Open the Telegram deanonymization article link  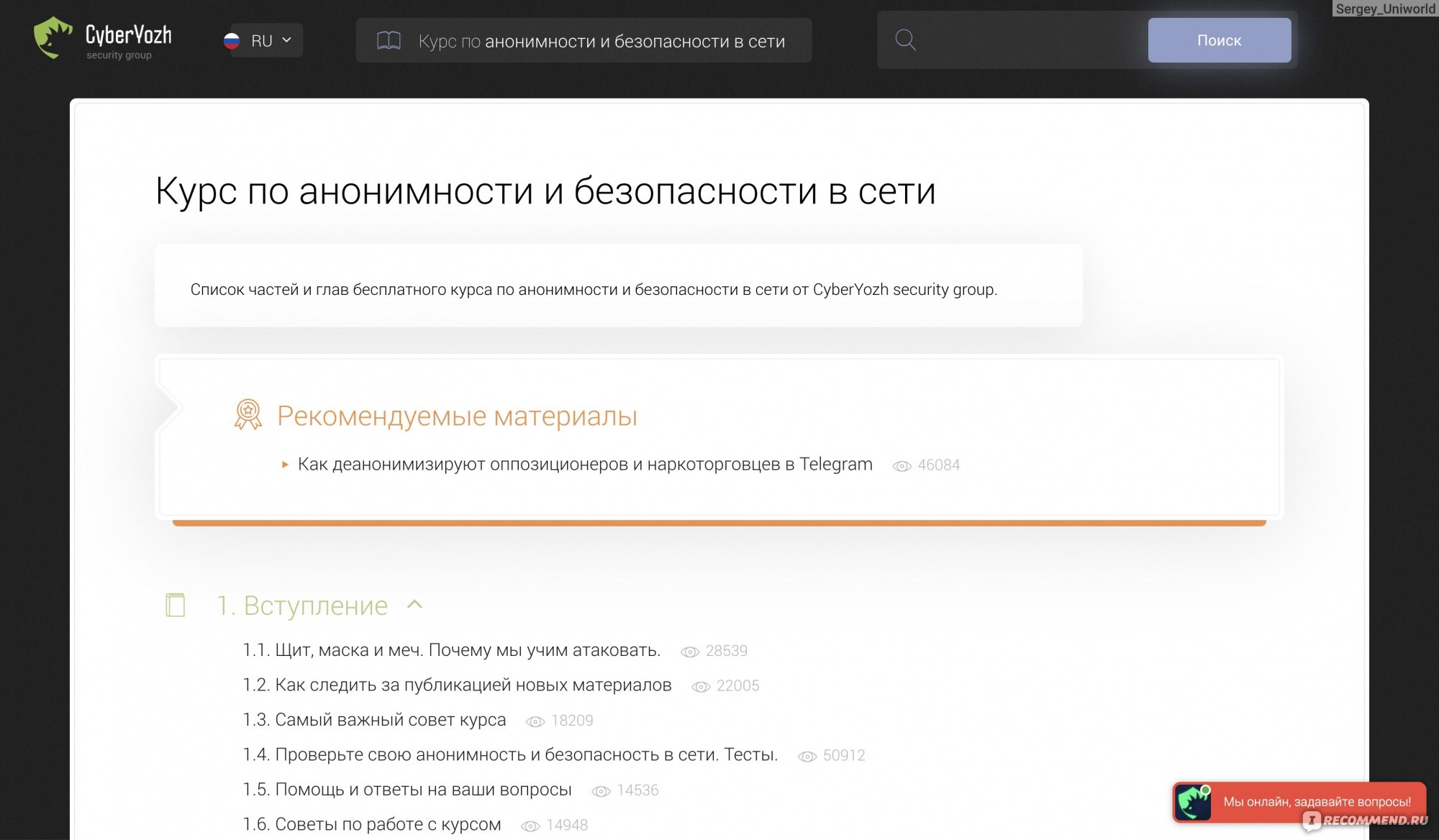585,465
